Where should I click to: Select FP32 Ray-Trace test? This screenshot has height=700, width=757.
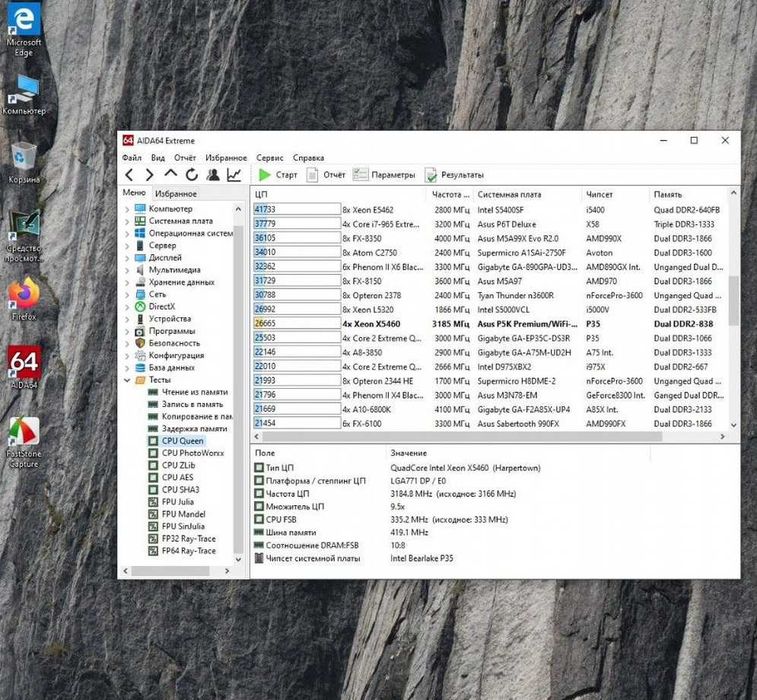click(189, 539)
